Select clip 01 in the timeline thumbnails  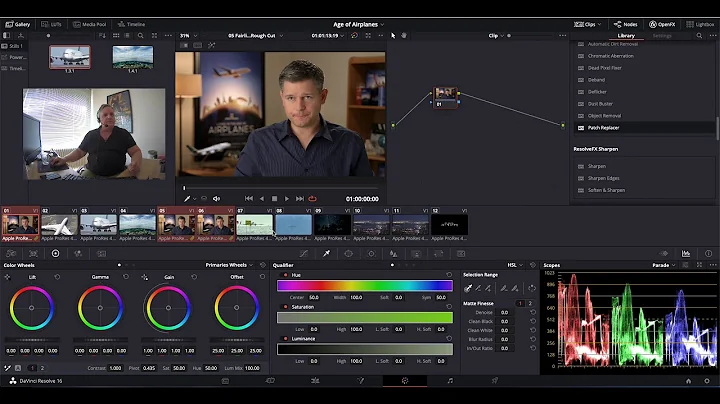pyautogui.click(x=20, y=225)
